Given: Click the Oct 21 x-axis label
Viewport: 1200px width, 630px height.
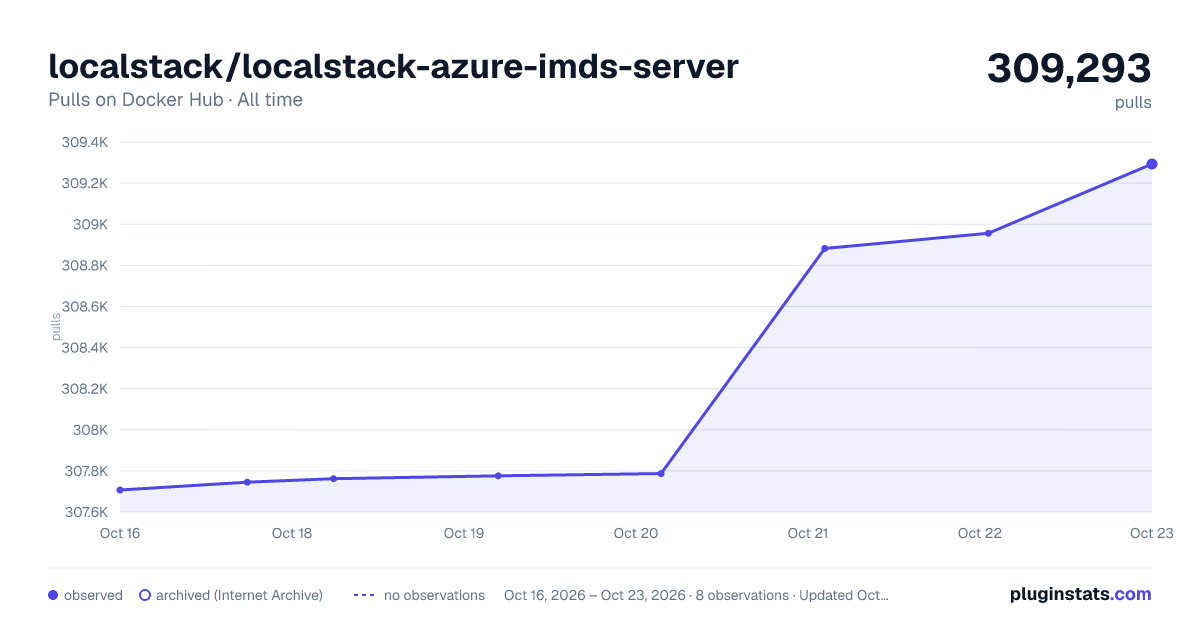Looking at the screenshot, I should (x=808, y=533).
